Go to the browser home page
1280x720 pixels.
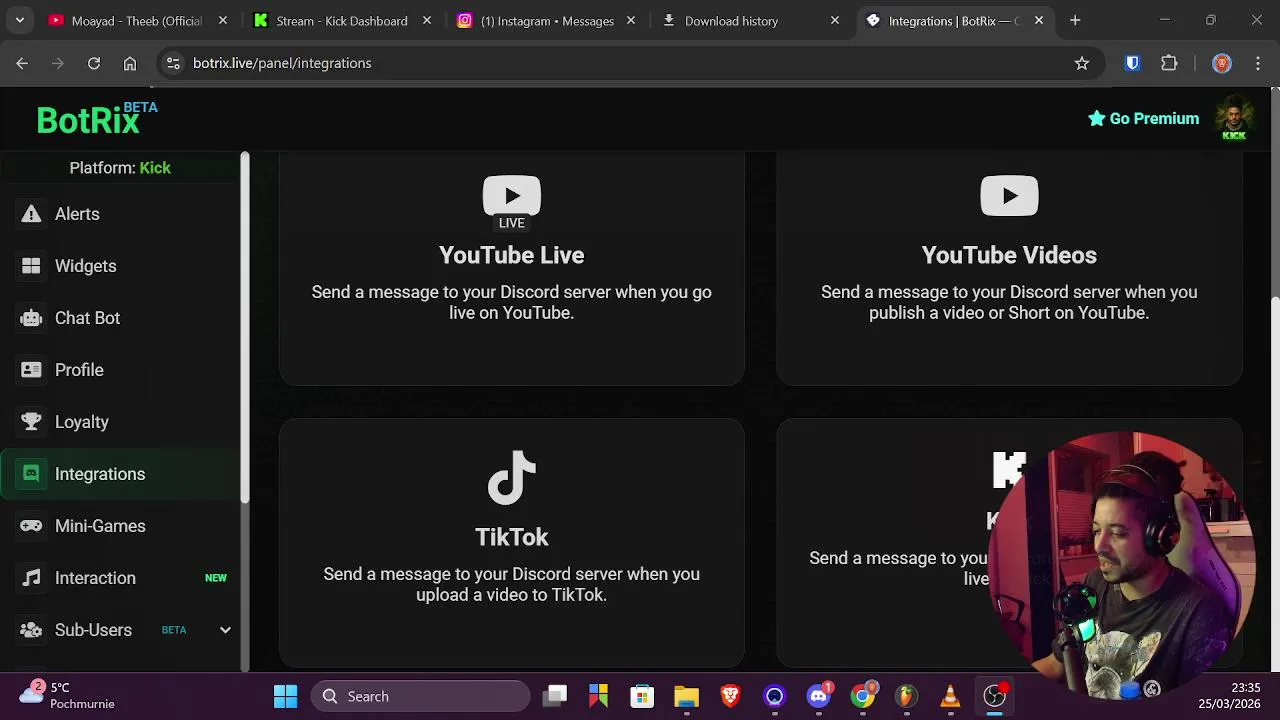pyautogui.click(x=130, y=63)
